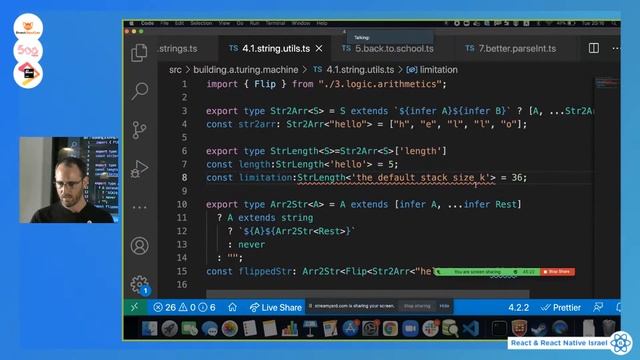This screenshot has height=360, width=640.
Task: Click Hide in screen-share bar
Action: pyautogui.click(x=444, y=306)
